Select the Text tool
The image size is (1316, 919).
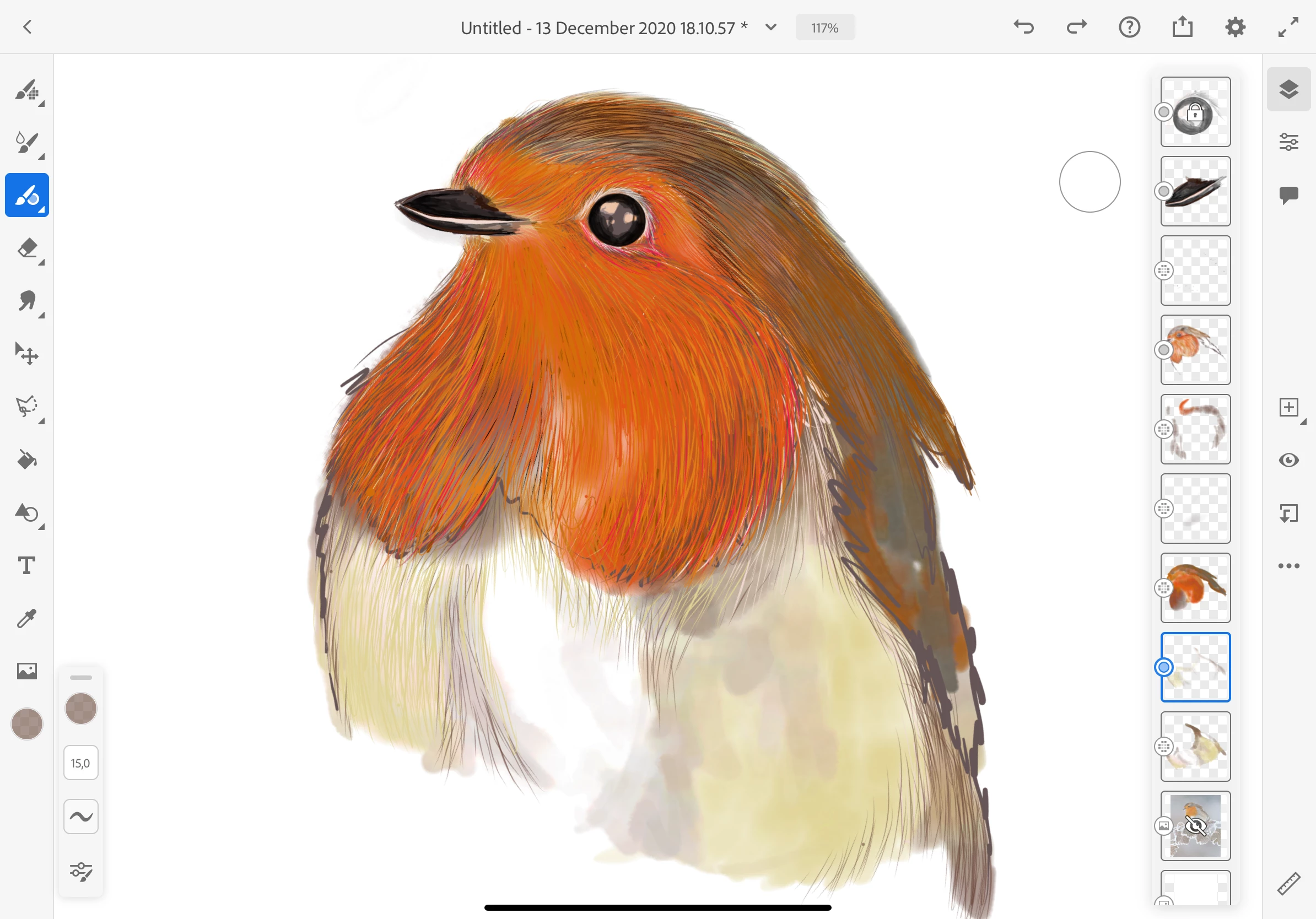(26, 565)
